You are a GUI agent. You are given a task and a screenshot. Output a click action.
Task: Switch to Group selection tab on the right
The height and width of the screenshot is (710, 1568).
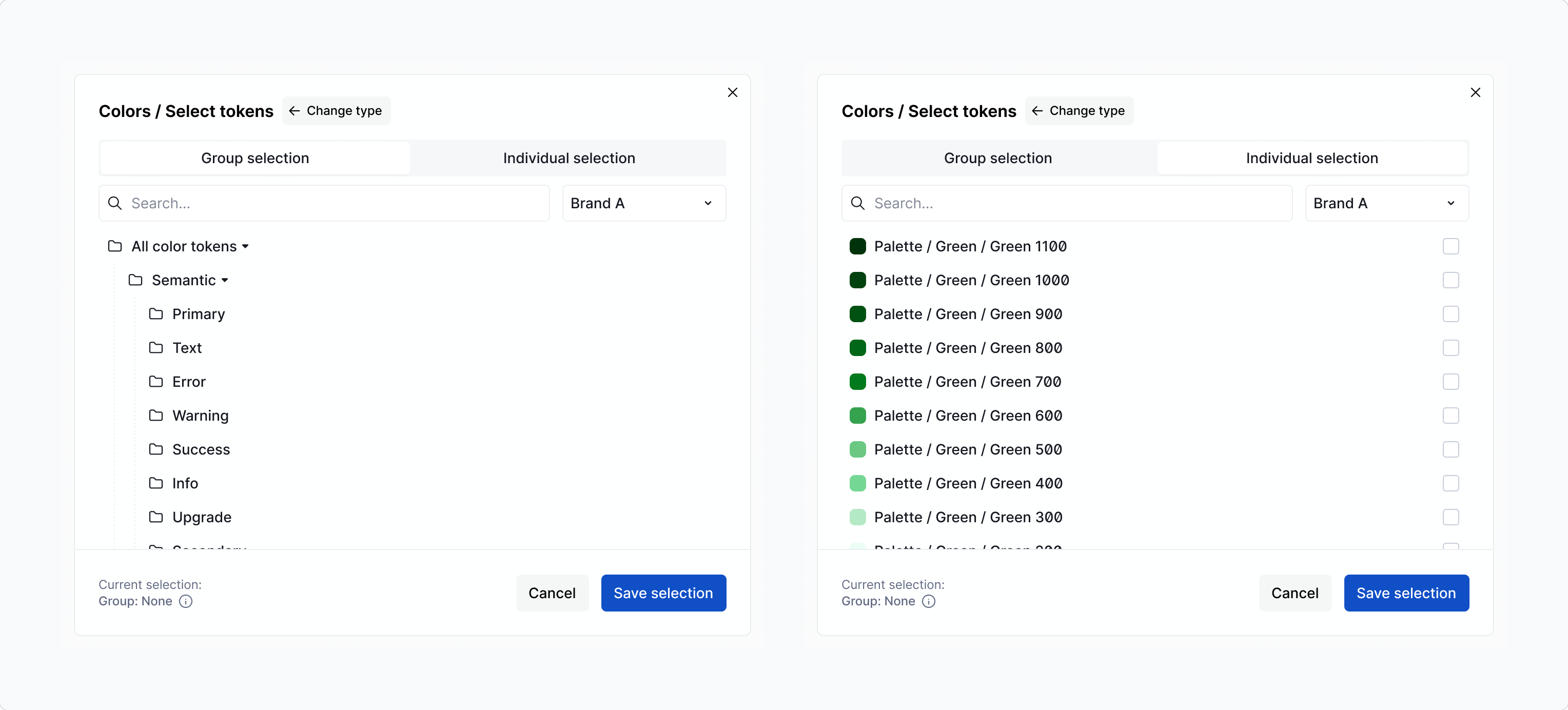pos(997,157)
